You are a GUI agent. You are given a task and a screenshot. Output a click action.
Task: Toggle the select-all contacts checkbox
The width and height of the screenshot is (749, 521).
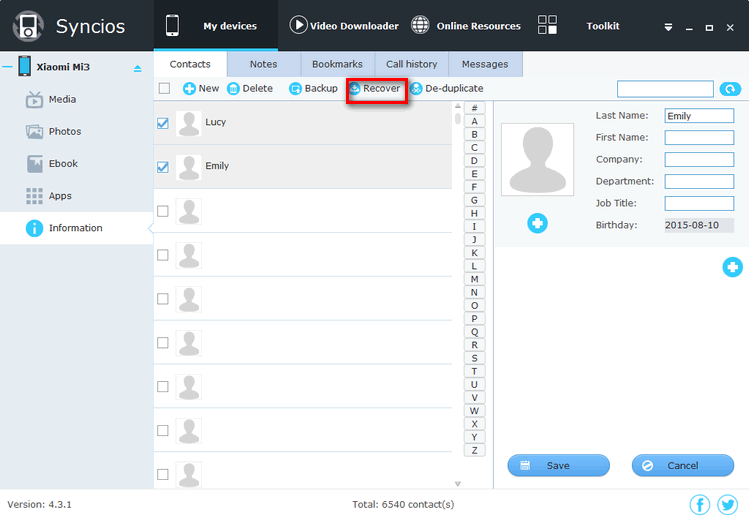click(x=164, y=88)
